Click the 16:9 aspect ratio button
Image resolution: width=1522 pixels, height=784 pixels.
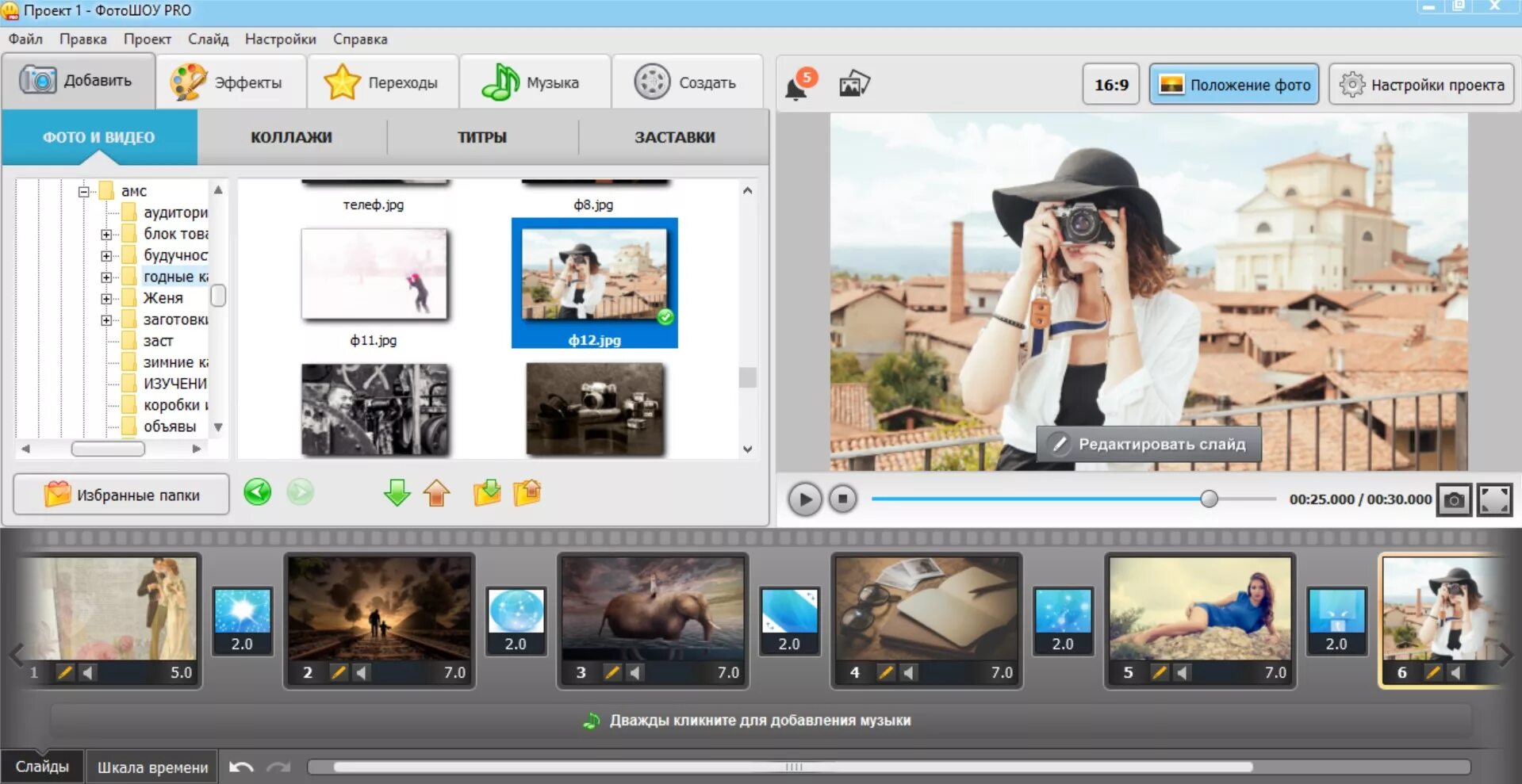(x=1111, y=84)
